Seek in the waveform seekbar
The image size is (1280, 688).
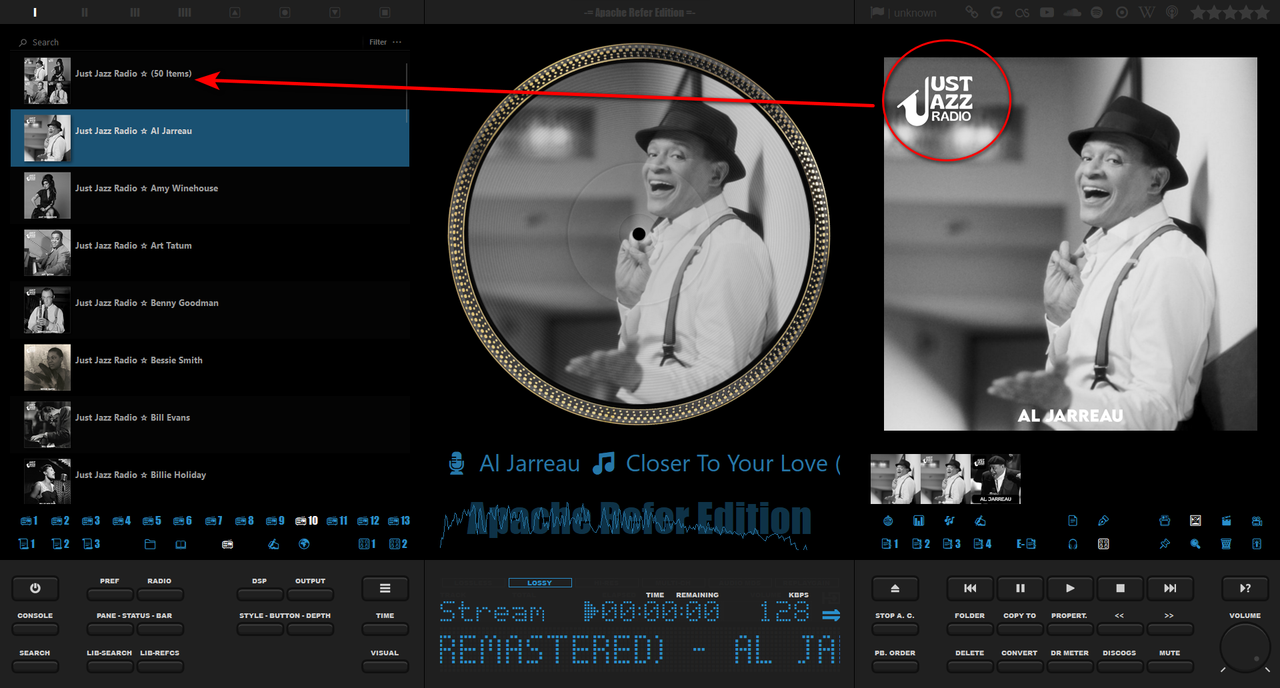625,526
